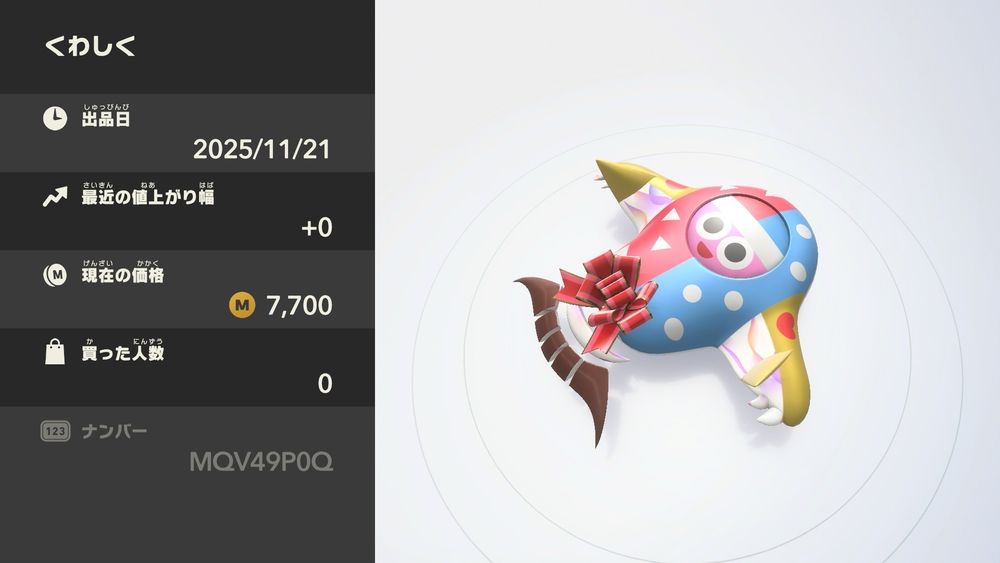Click the 7,700 price value
Viewport: 1000px width, 563px height.
coord(299,305)
